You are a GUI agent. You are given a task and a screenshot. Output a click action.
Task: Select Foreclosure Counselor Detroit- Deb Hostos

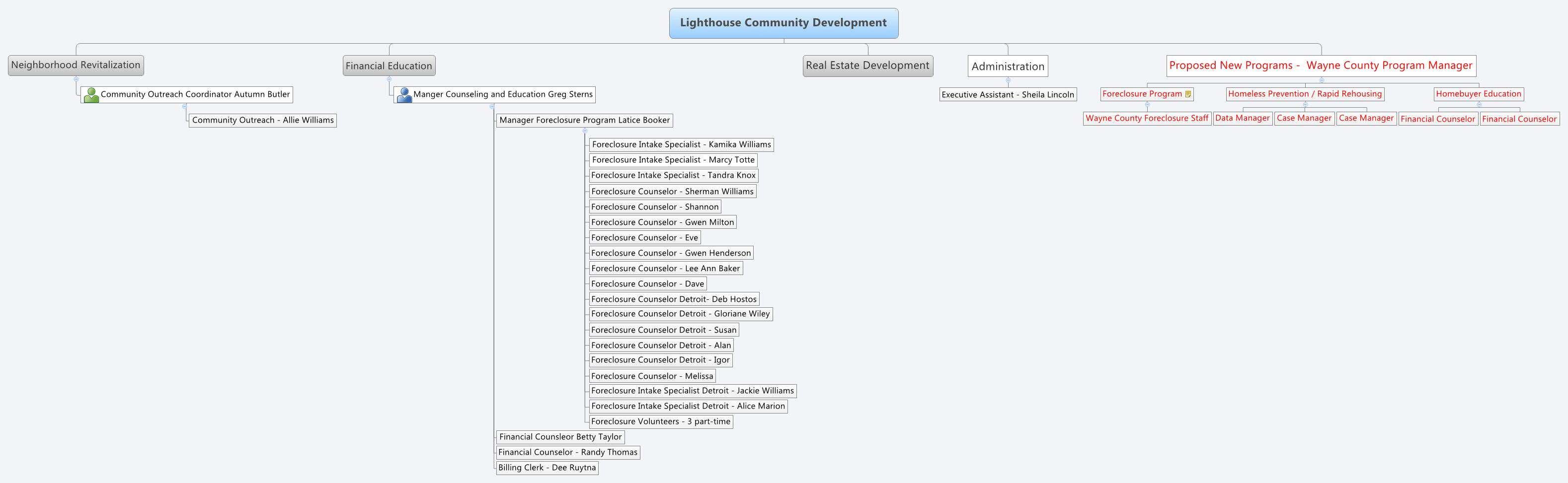click(674, 299)
